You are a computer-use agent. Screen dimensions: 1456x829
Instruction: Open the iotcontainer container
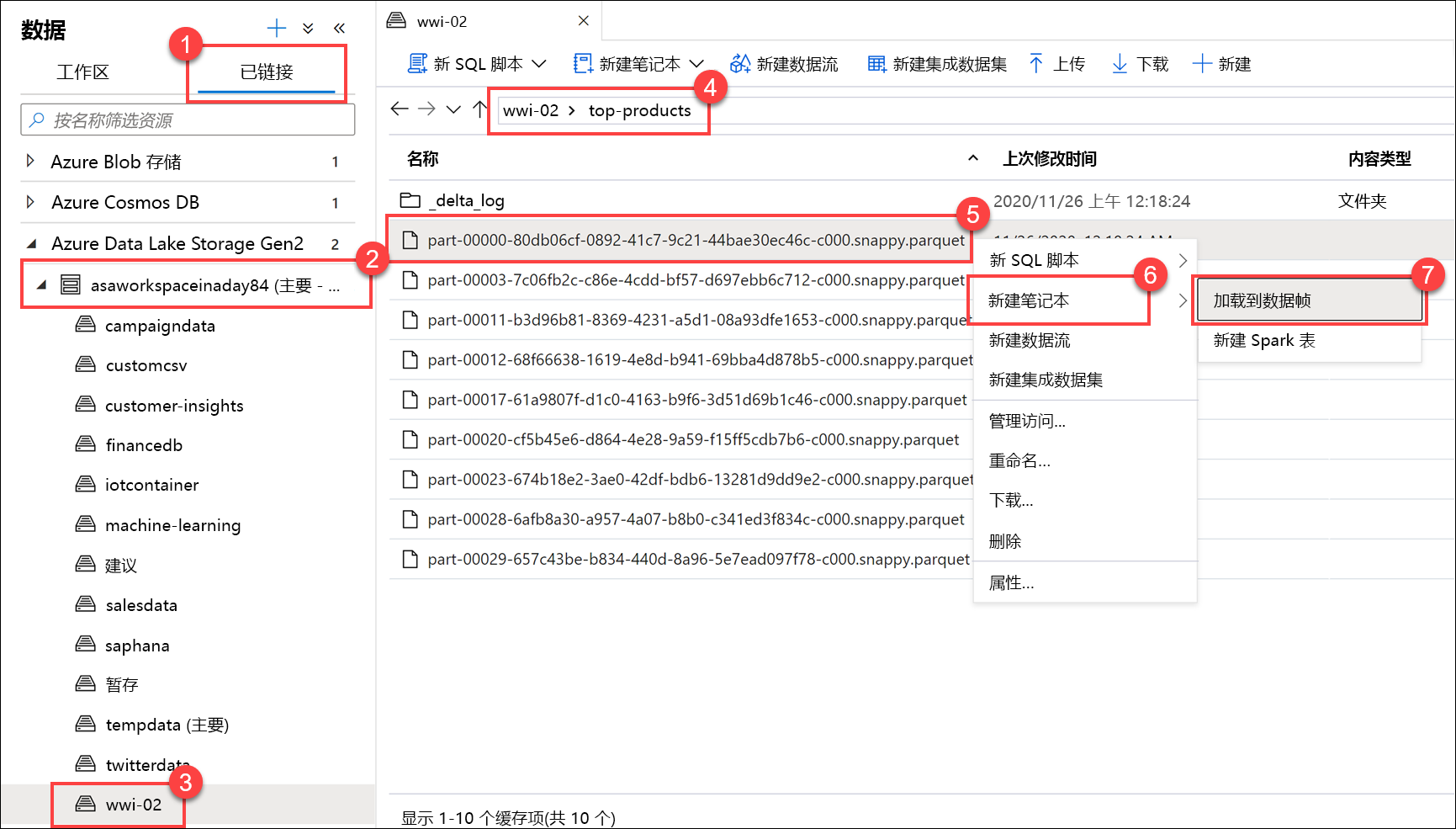(x=151, y=485)
